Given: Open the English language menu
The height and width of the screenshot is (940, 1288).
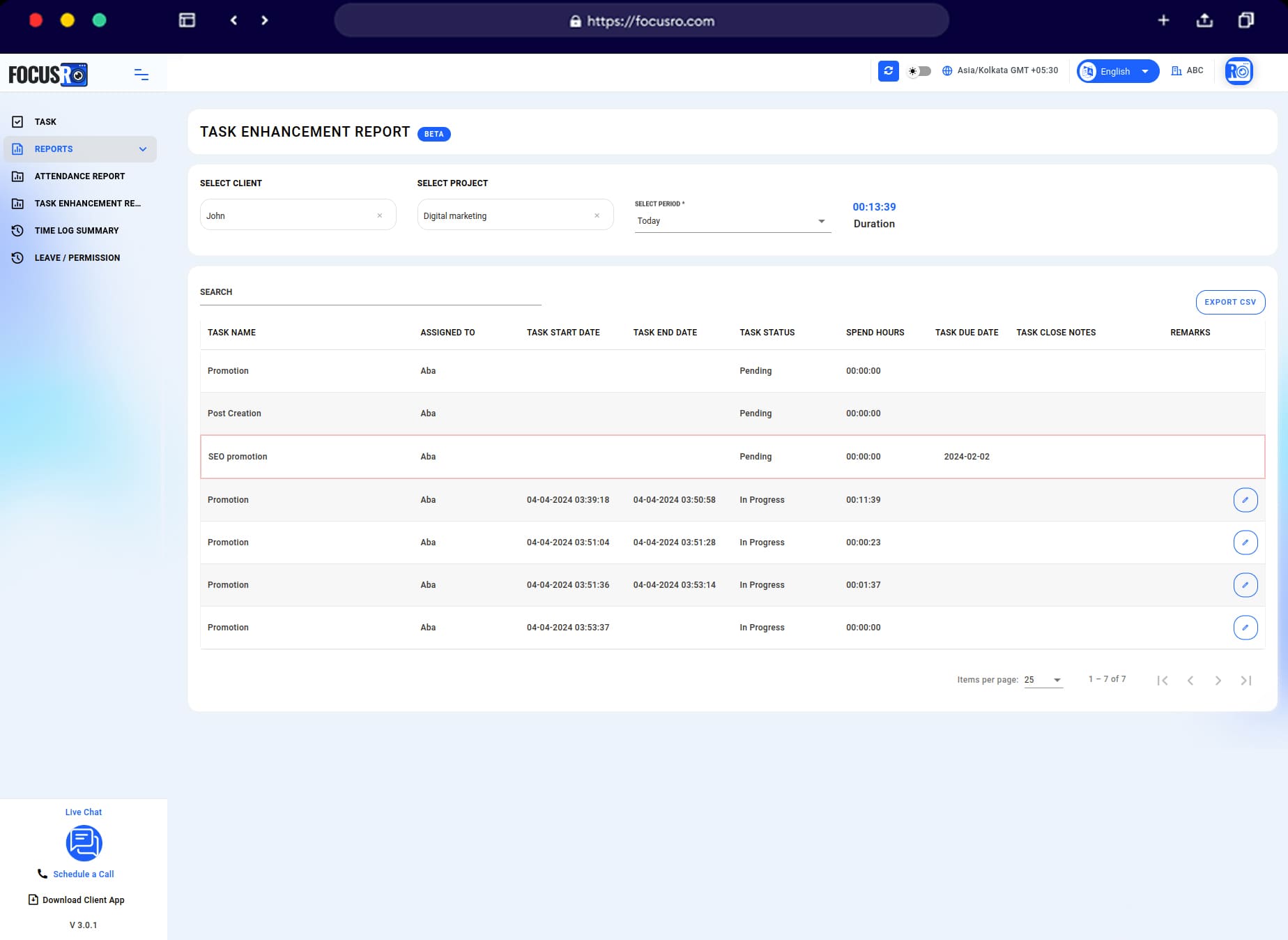Looking at the screenshot, I should pyautogui.click(x=1116, y=71).
